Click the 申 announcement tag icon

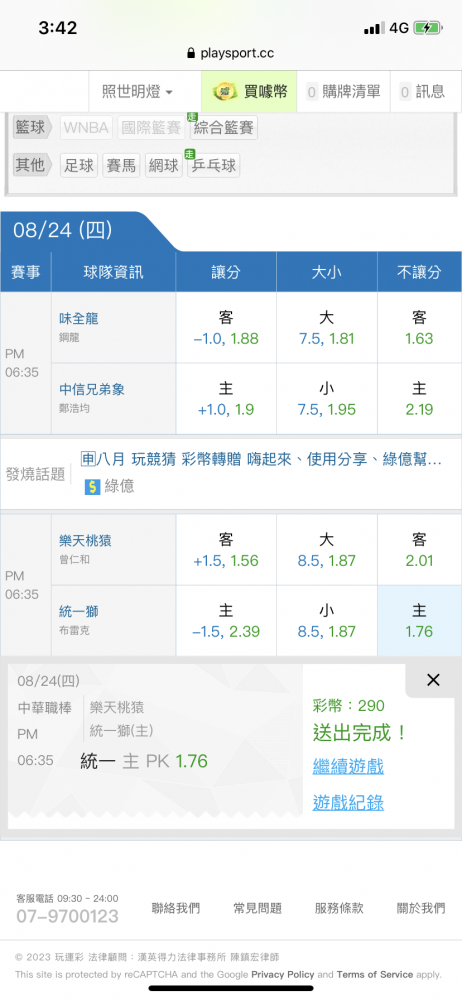click(88, 459)
